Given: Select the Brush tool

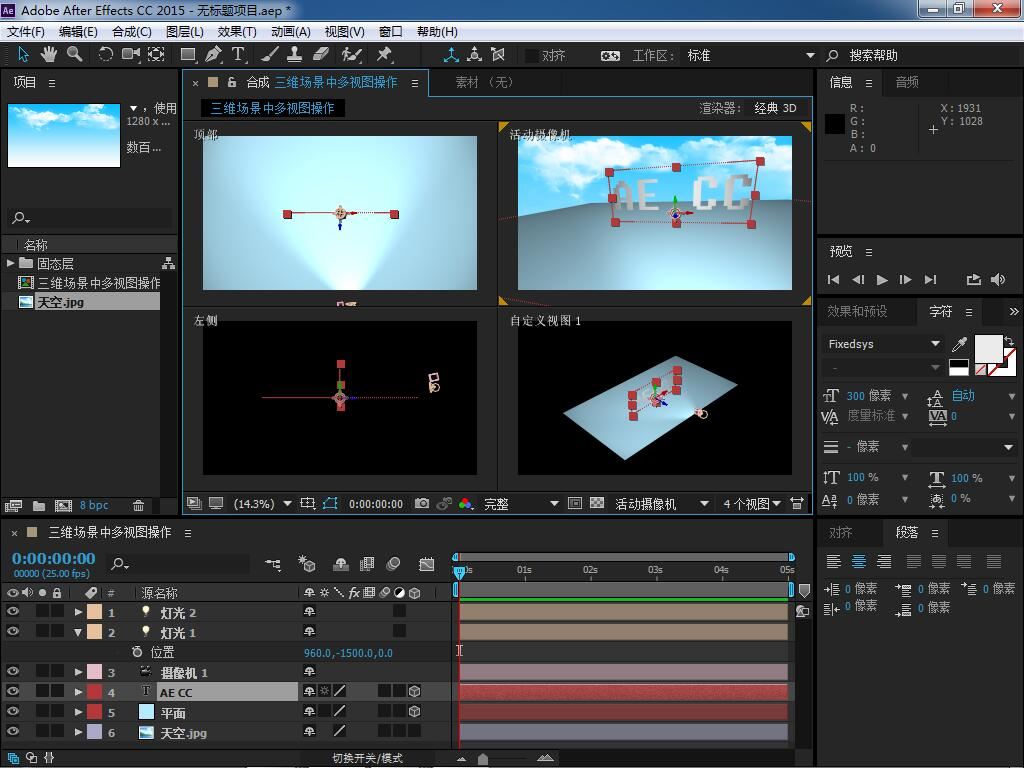Looking at the screenshot, I should coord(270,55).
